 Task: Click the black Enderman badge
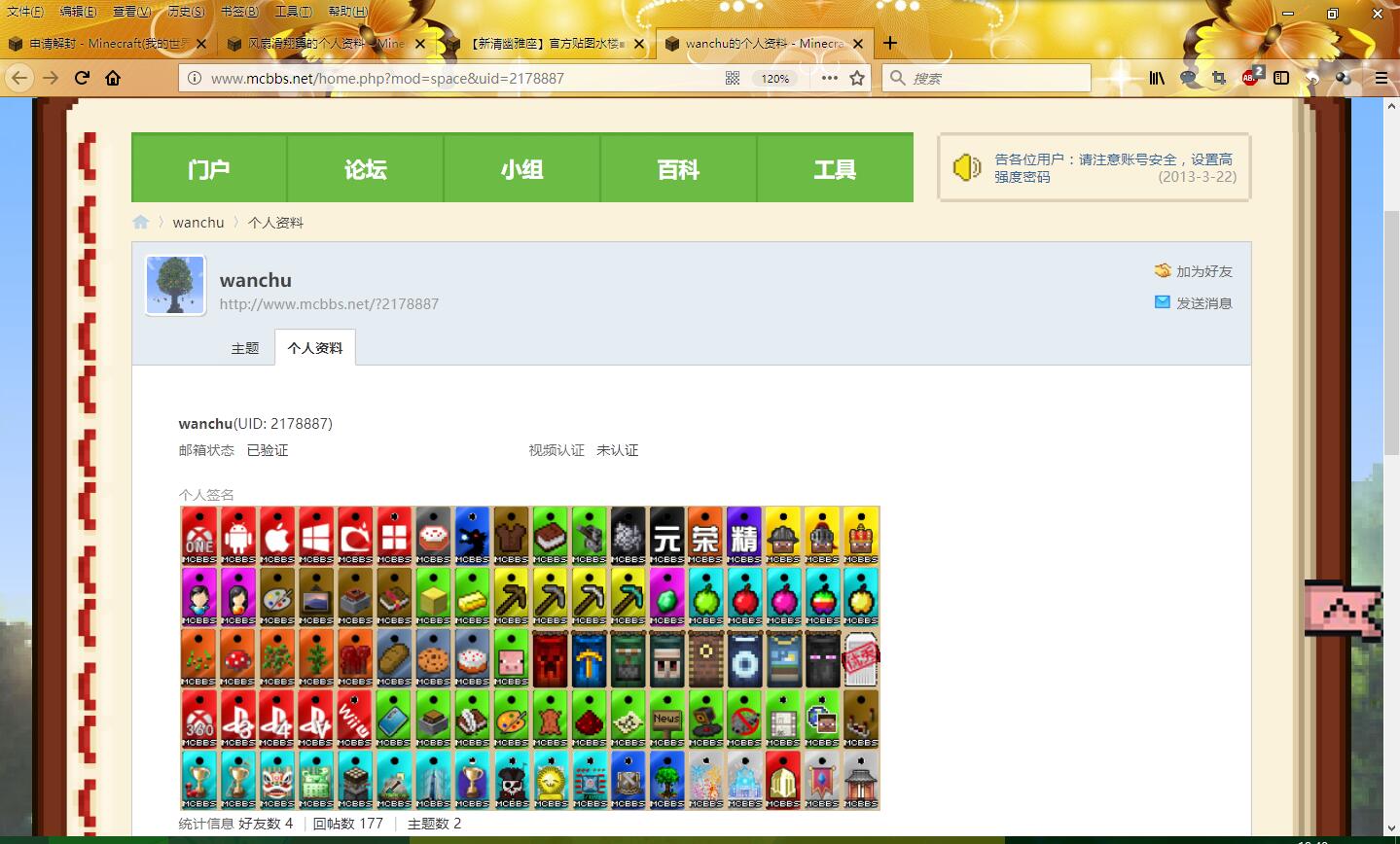point(822,658)
